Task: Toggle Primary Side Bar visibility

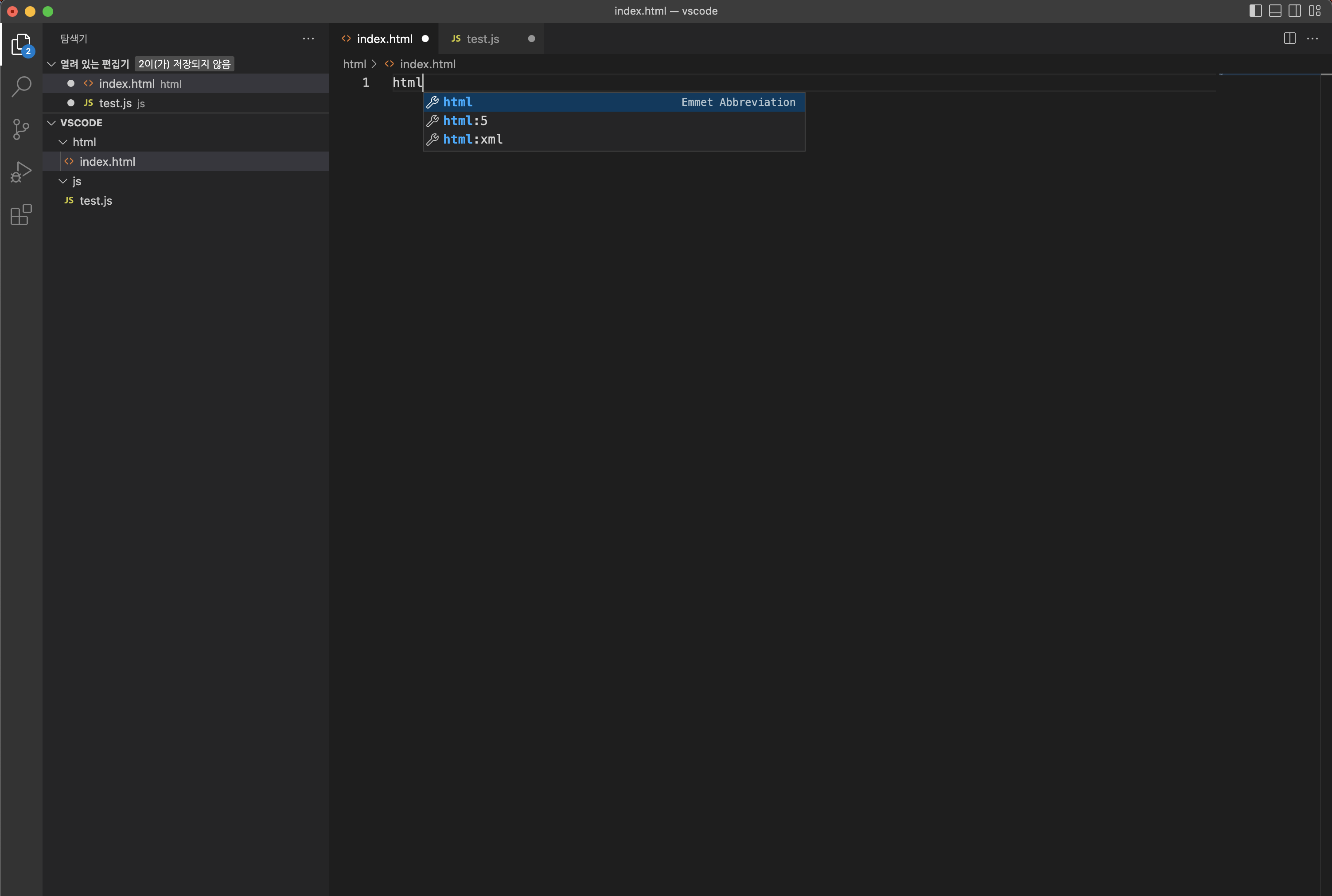Action: click(x=1255, y=11)
